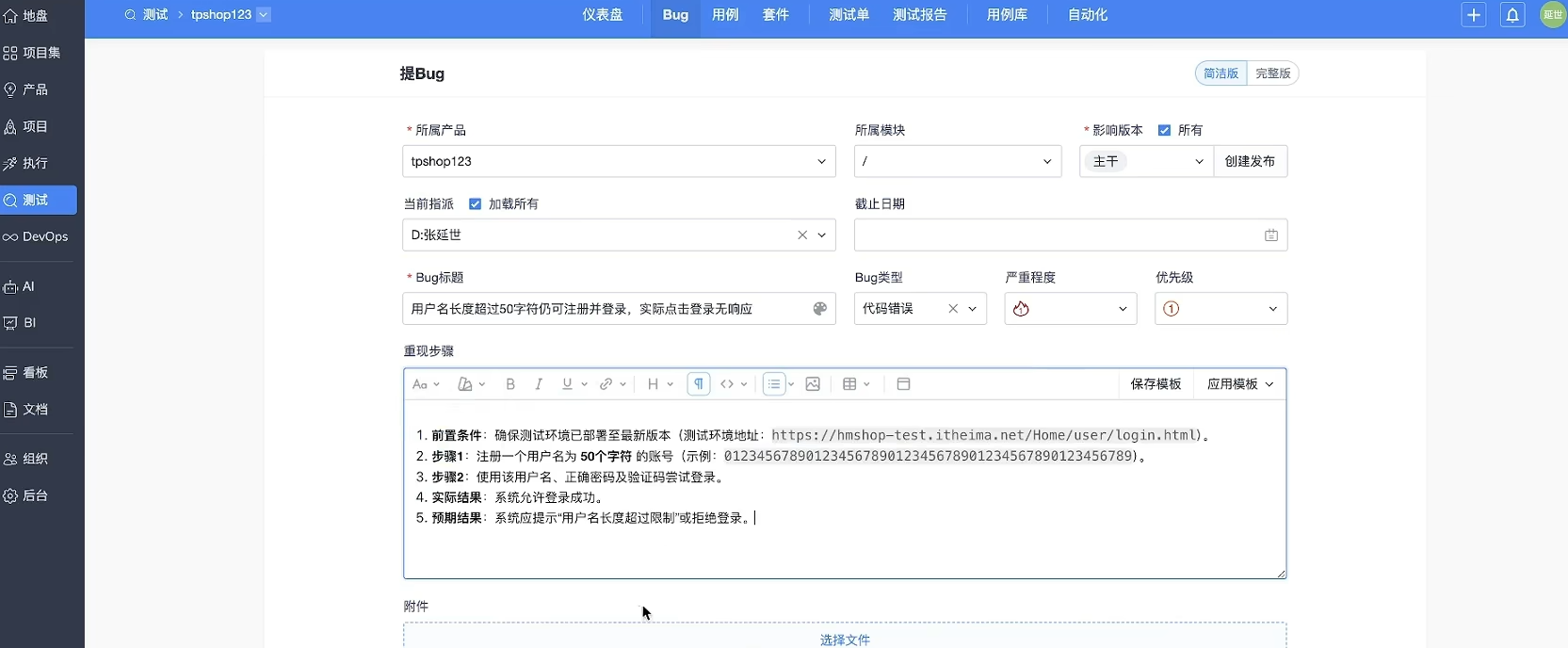Open the 套件 tab
The width and height of the screenshot is (1568, 648).
[776, 15]
